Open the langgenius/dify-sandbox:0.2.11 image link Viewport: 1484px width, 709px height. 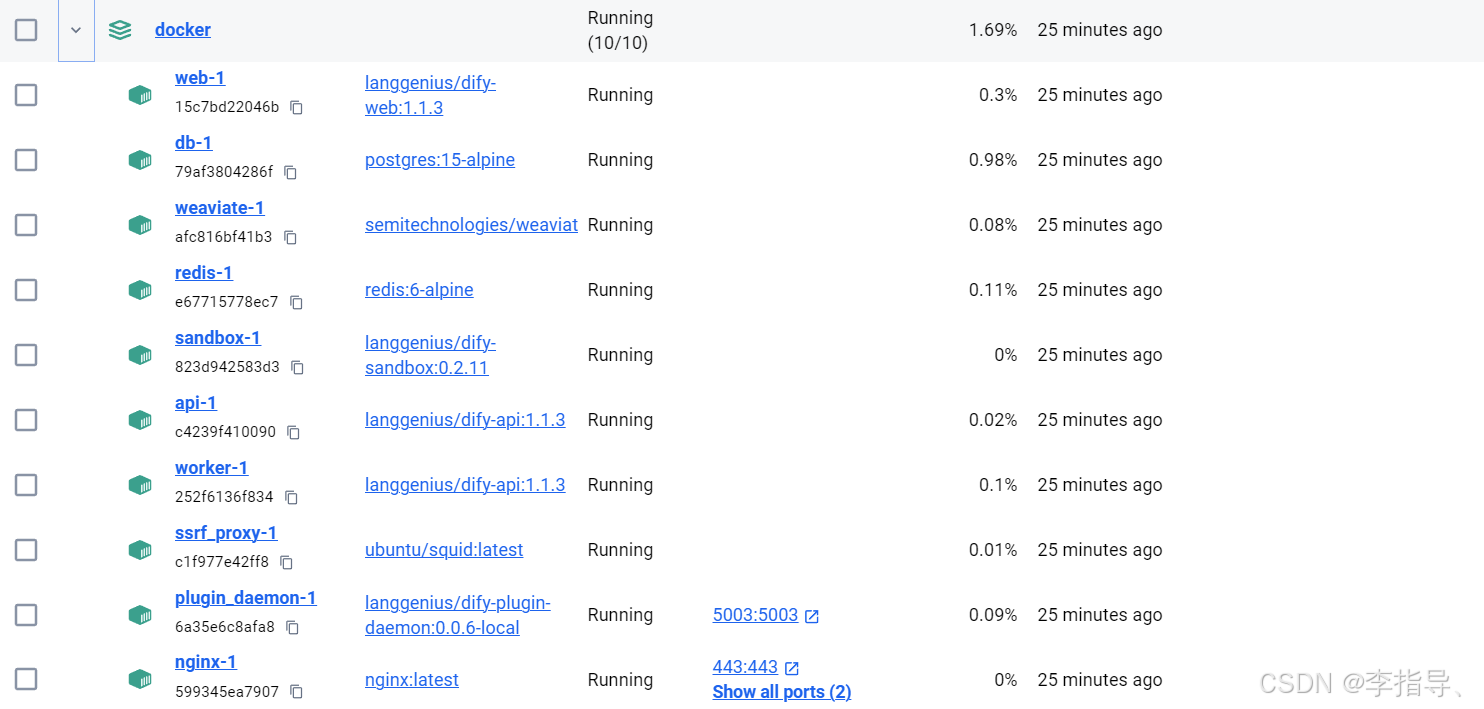click(430, 355)
